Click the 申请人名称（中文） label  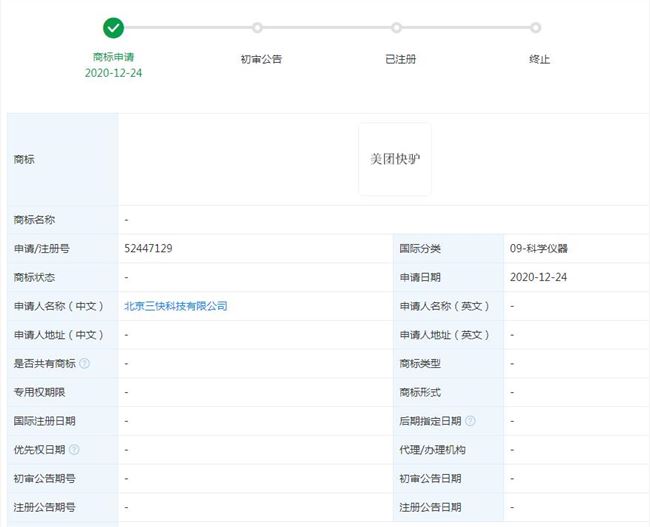pyautogui.click(x=58, y=306)
